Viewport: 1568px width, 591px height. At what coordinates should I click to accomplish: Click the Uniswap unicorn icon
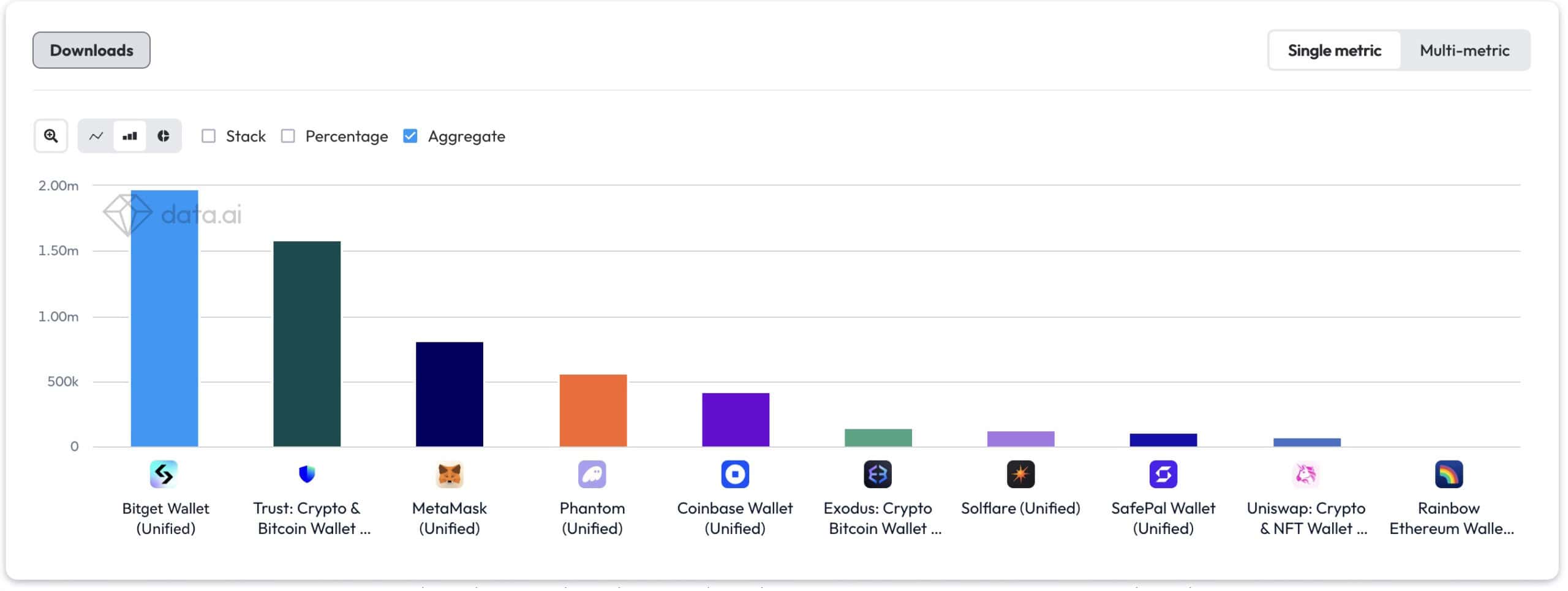coord(1305,473)
